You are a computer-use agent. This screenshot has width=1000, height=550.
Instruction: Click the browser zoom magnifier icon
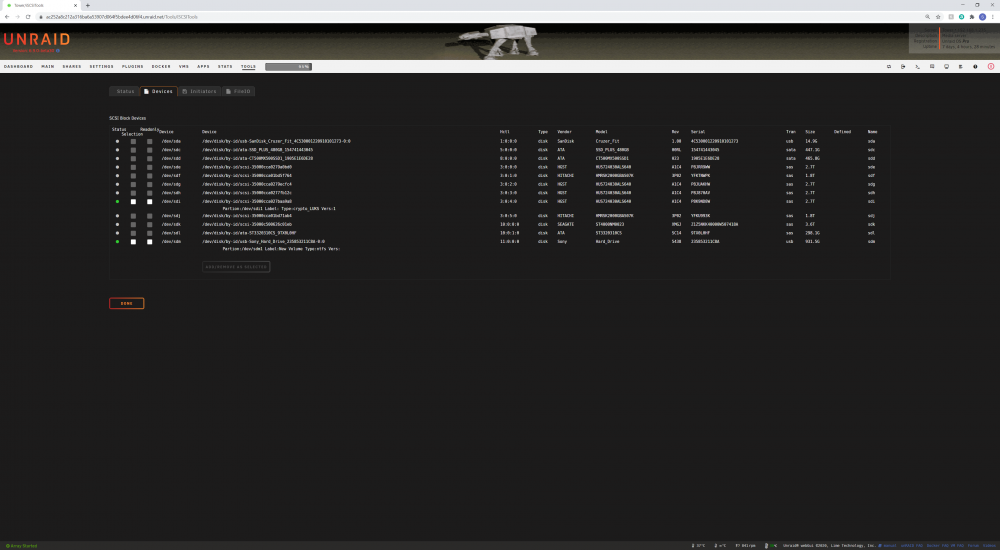(x=927, y=17)
